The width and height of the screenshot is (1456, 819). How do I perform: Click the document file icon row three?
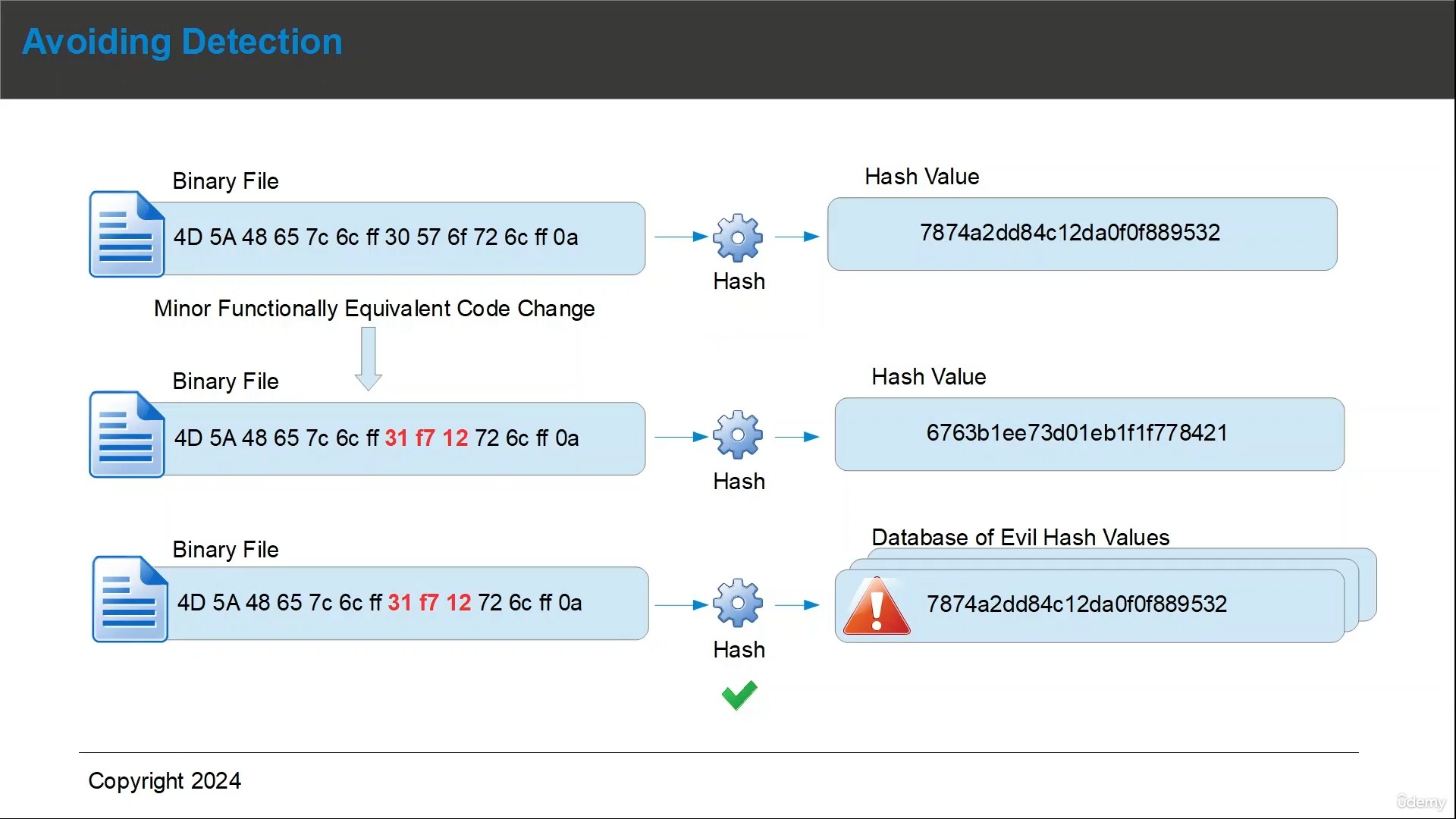pos(128,601)
